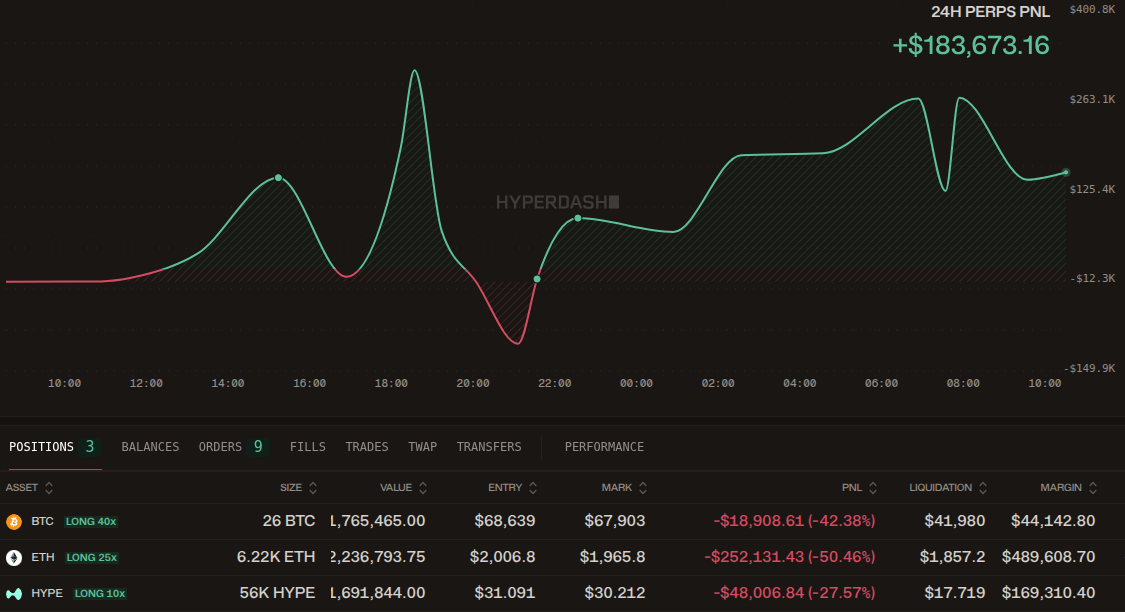1125x612 pixels.
Task: Click the LONG 25x badge on ETH
Action: [x=91, y=557]
